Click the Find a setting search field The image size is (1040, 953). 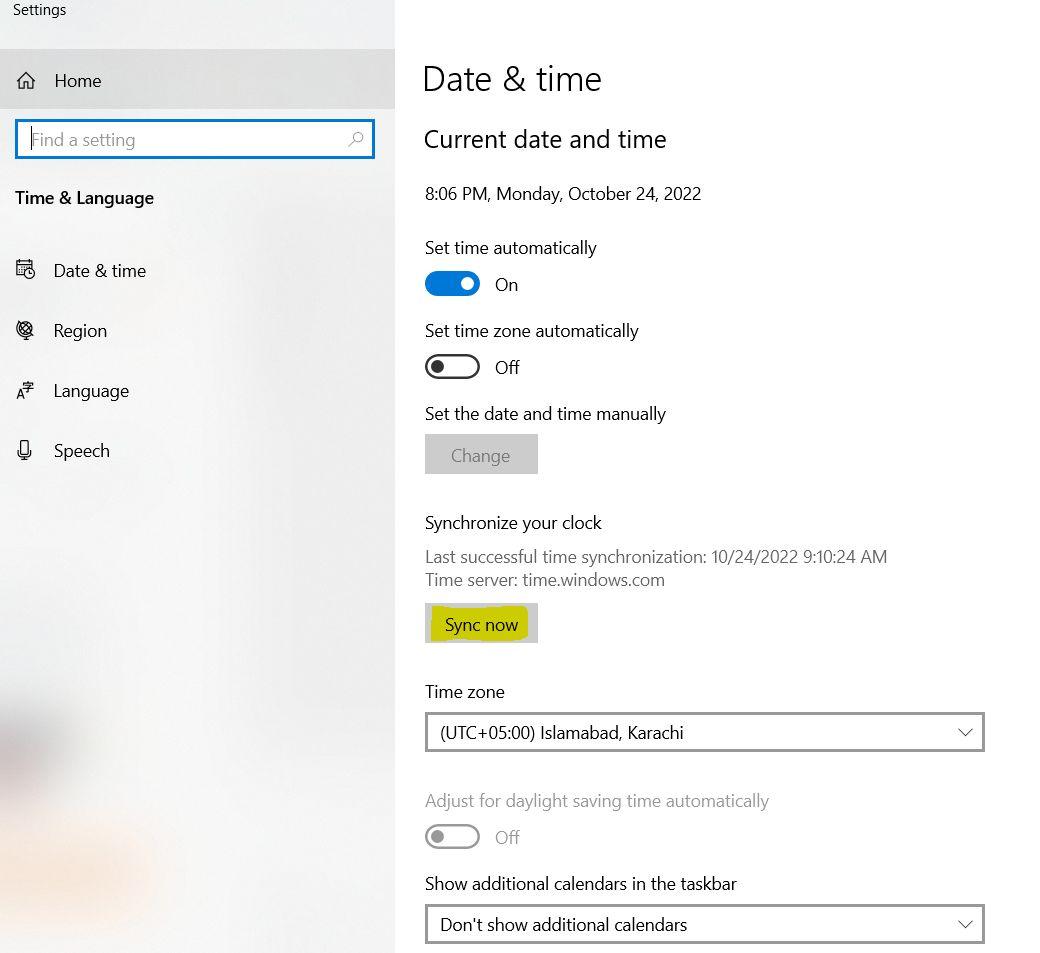tap(185, 140)
